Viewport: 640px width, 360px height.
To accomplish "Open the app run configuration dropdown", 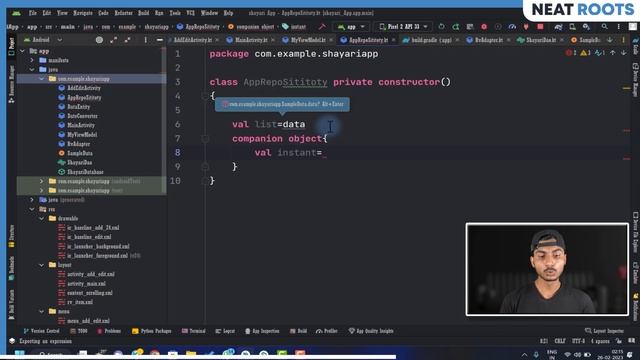I will (351, 27).
